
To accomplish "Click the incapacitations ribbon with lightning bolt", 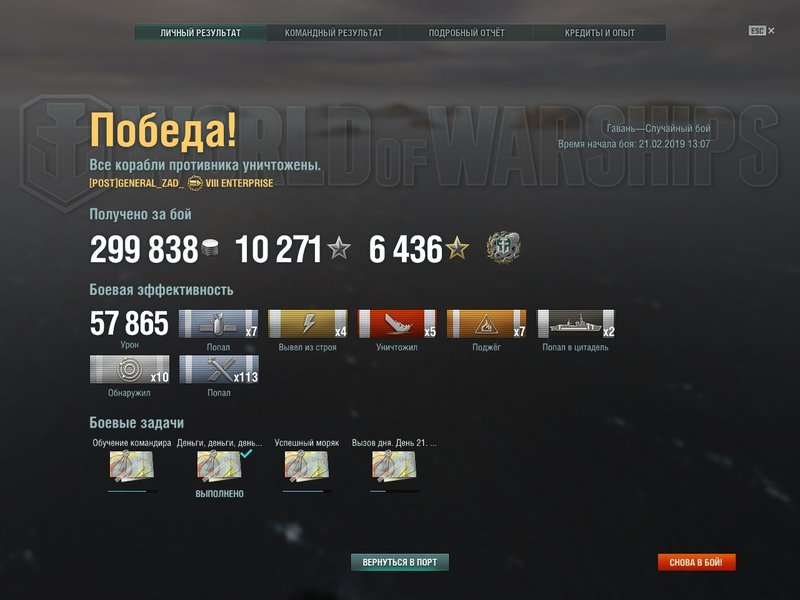I will tap(308, 323).
